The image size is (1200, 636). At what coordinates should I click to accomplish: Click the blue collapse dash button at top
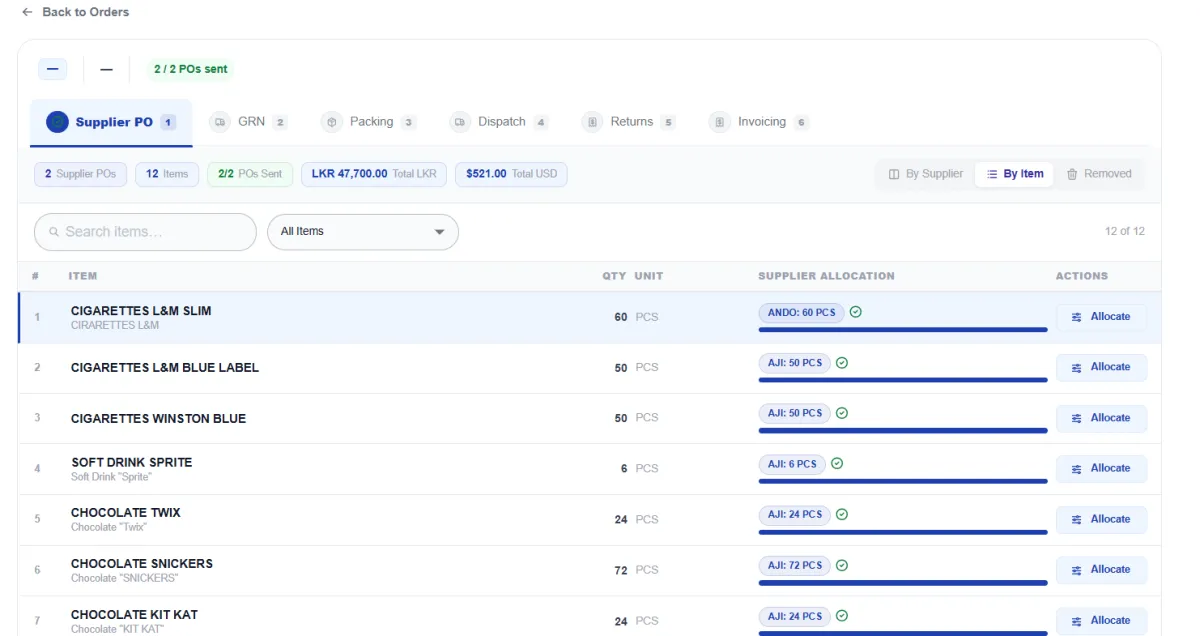point(53,69)
